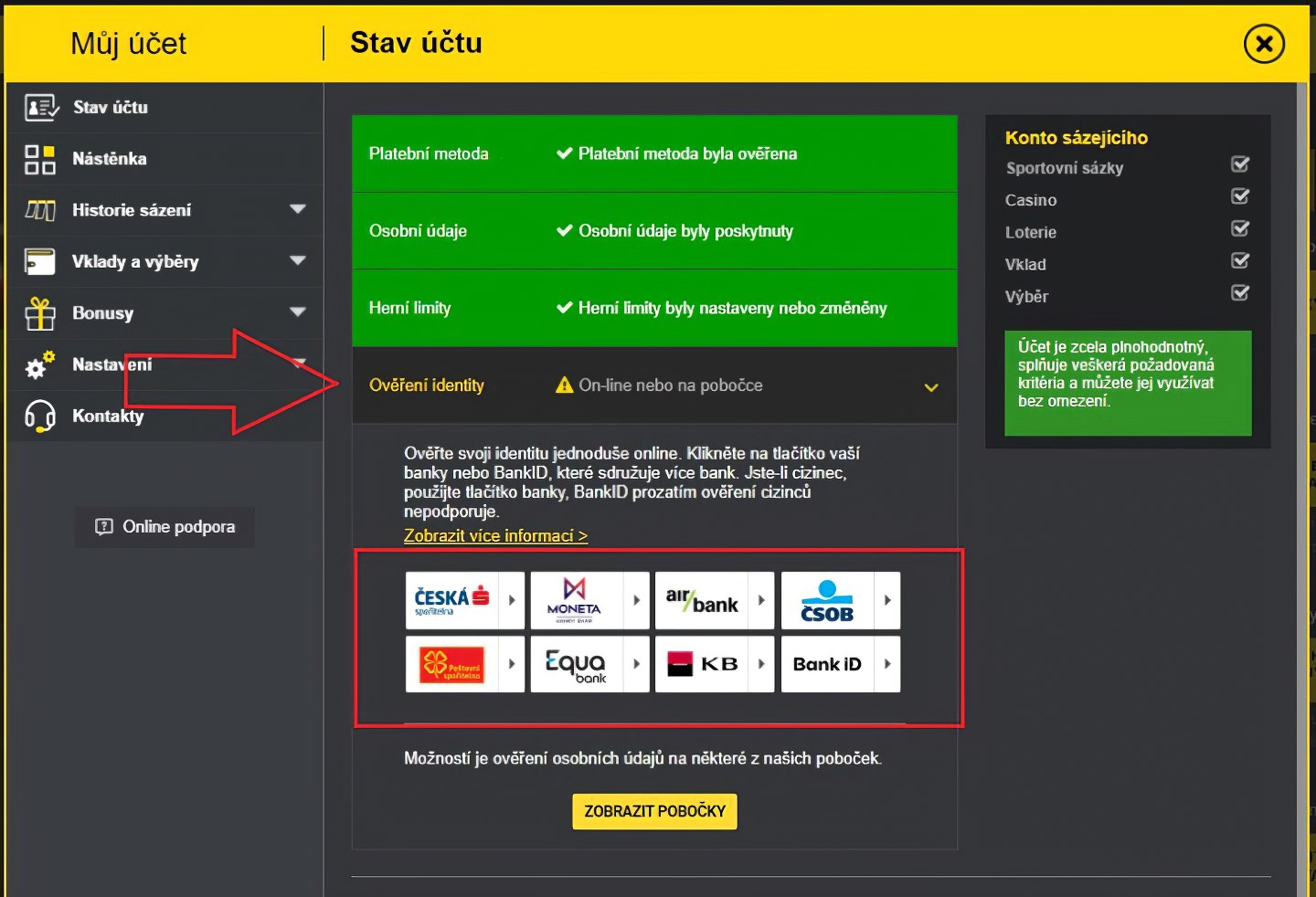Image resolution: width=1316 pixels, height=897 pixels.
Task: Open Bonusy menu item
Action: 165,313
